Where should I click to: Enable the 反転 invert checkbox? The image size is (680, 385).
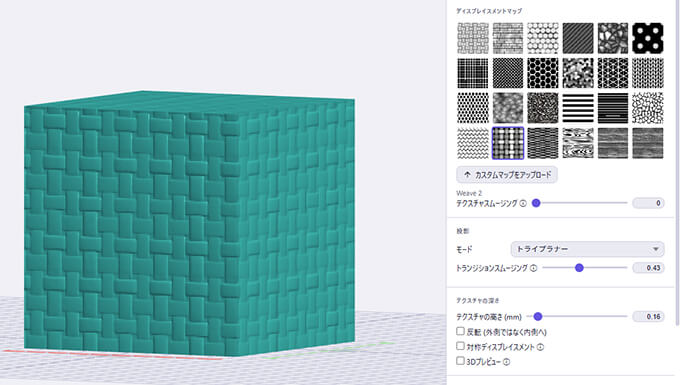(x=461, y=331)
